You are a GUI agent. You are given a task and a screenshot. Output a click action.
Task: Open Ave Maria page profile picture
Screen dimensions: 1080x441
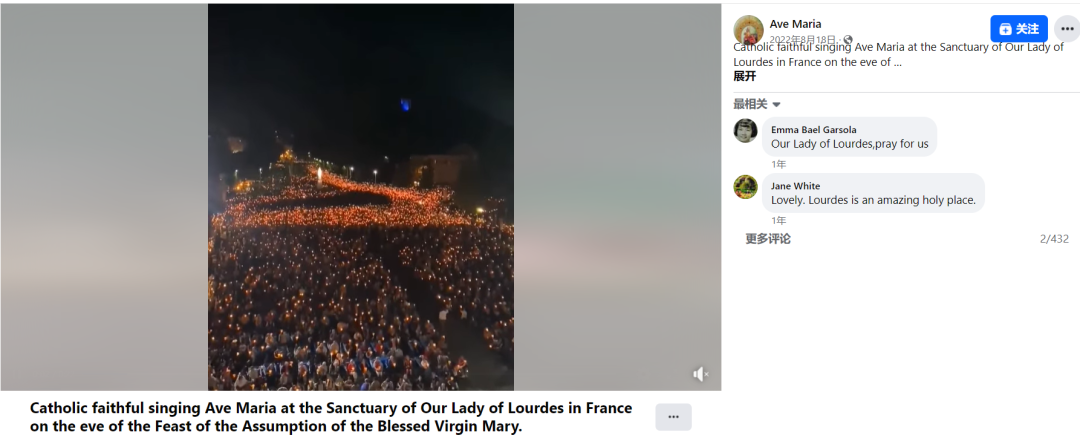coord(749,30)
